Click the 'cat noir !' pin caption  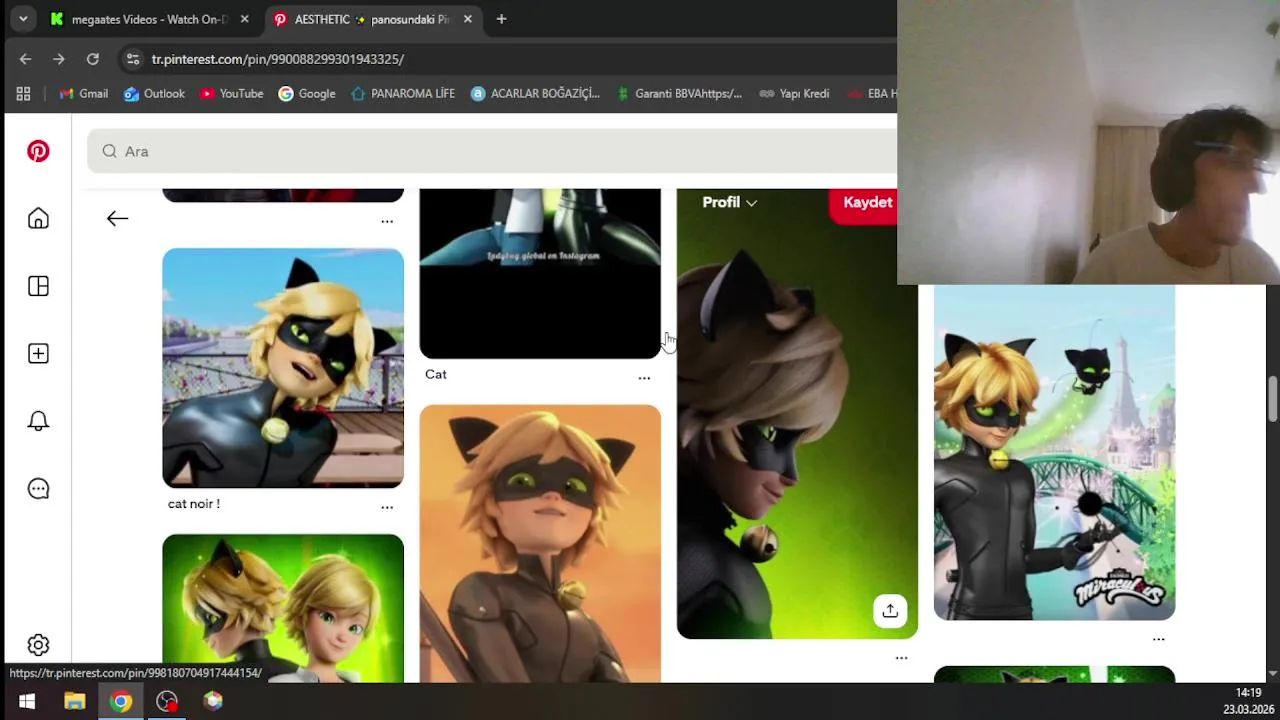click(x=194, y=504)
